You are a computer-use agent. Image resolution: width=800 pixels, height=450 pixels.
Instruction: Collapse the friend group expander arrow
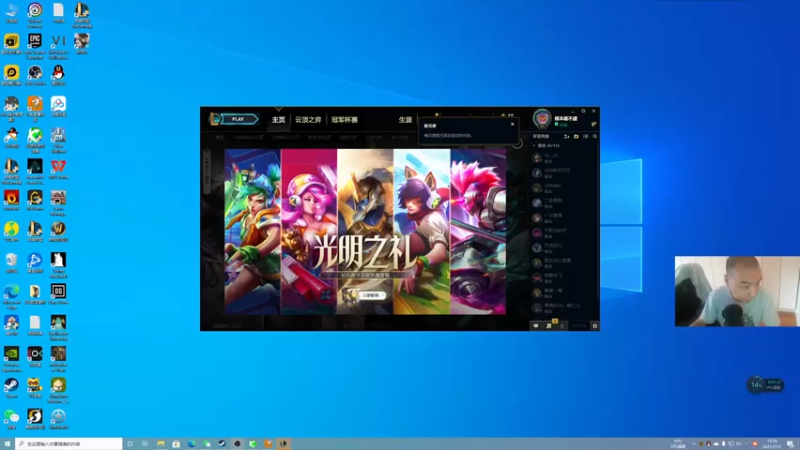(534, 146)
